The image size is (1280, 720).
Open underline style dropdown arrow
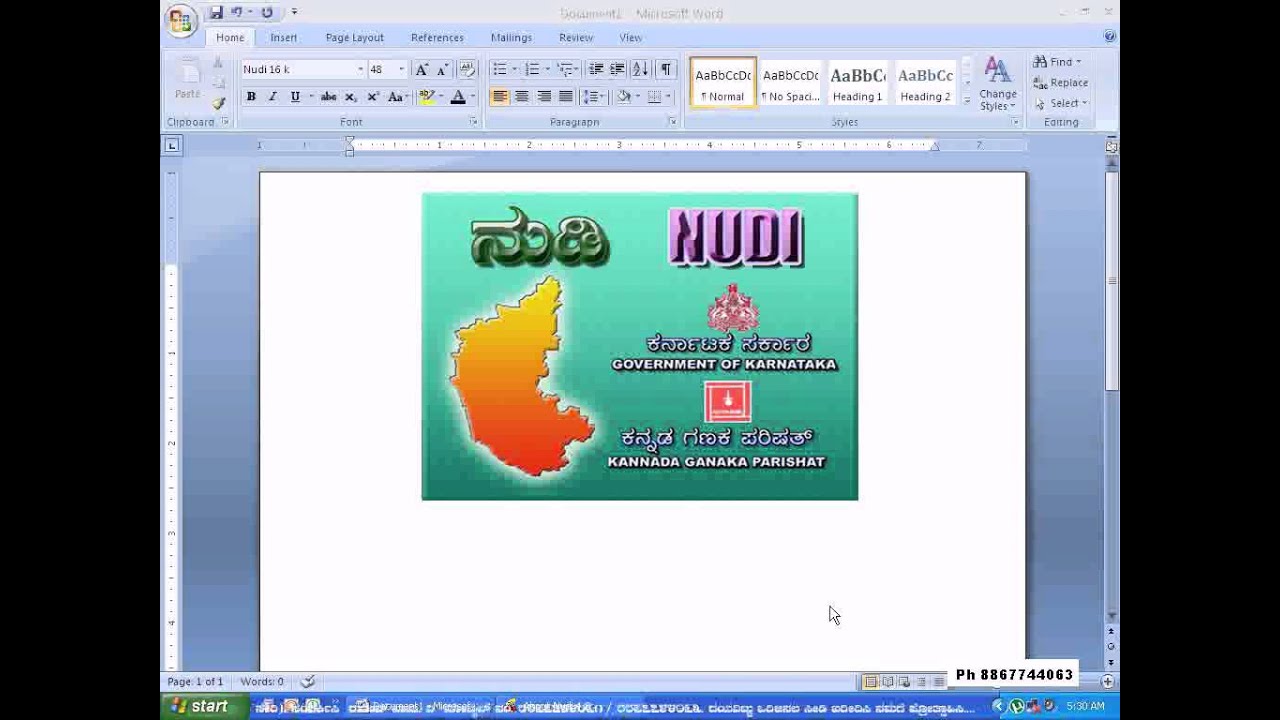pyautogui.click(x=311, y=97)
